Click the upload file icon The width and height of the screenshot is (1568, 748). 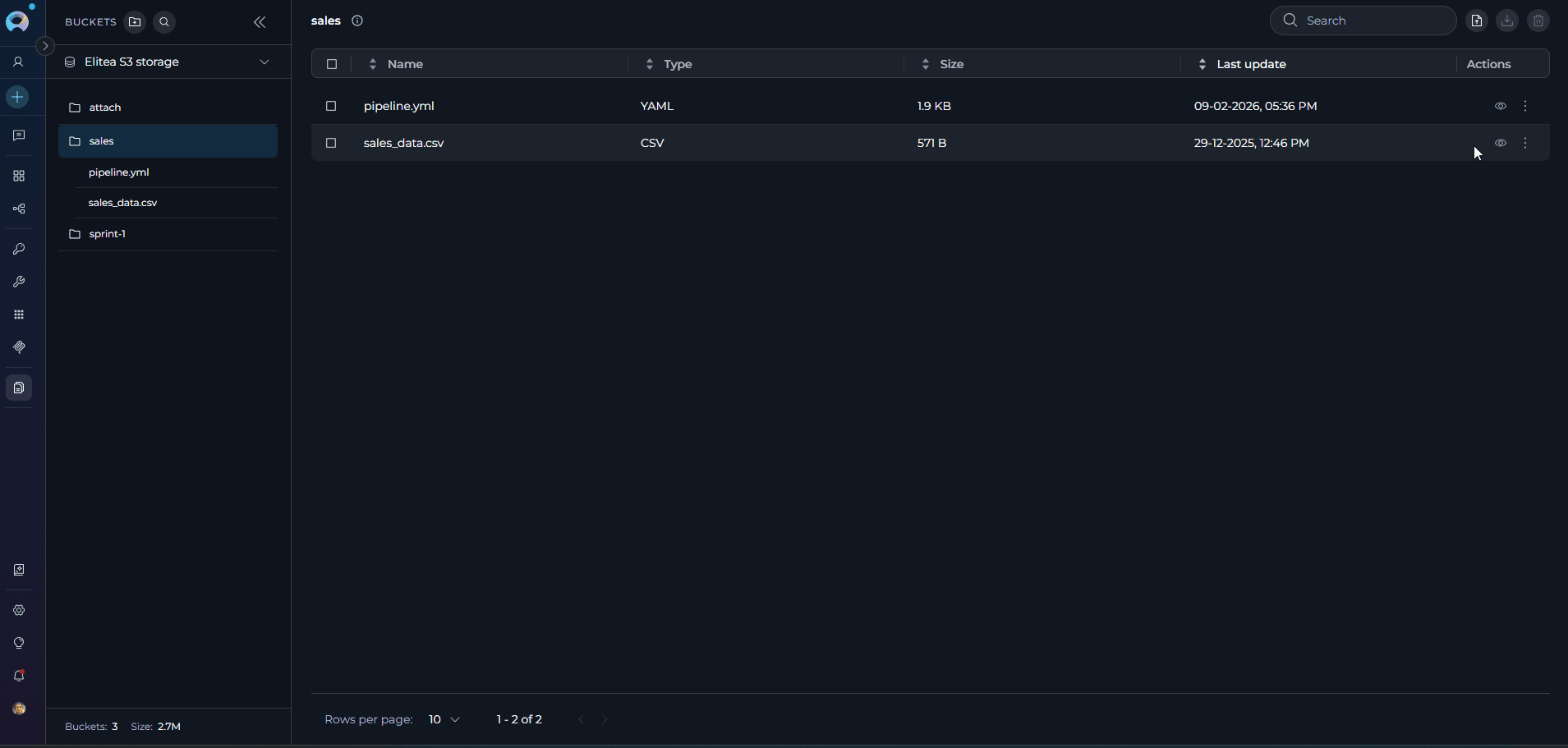(1477, 21)
